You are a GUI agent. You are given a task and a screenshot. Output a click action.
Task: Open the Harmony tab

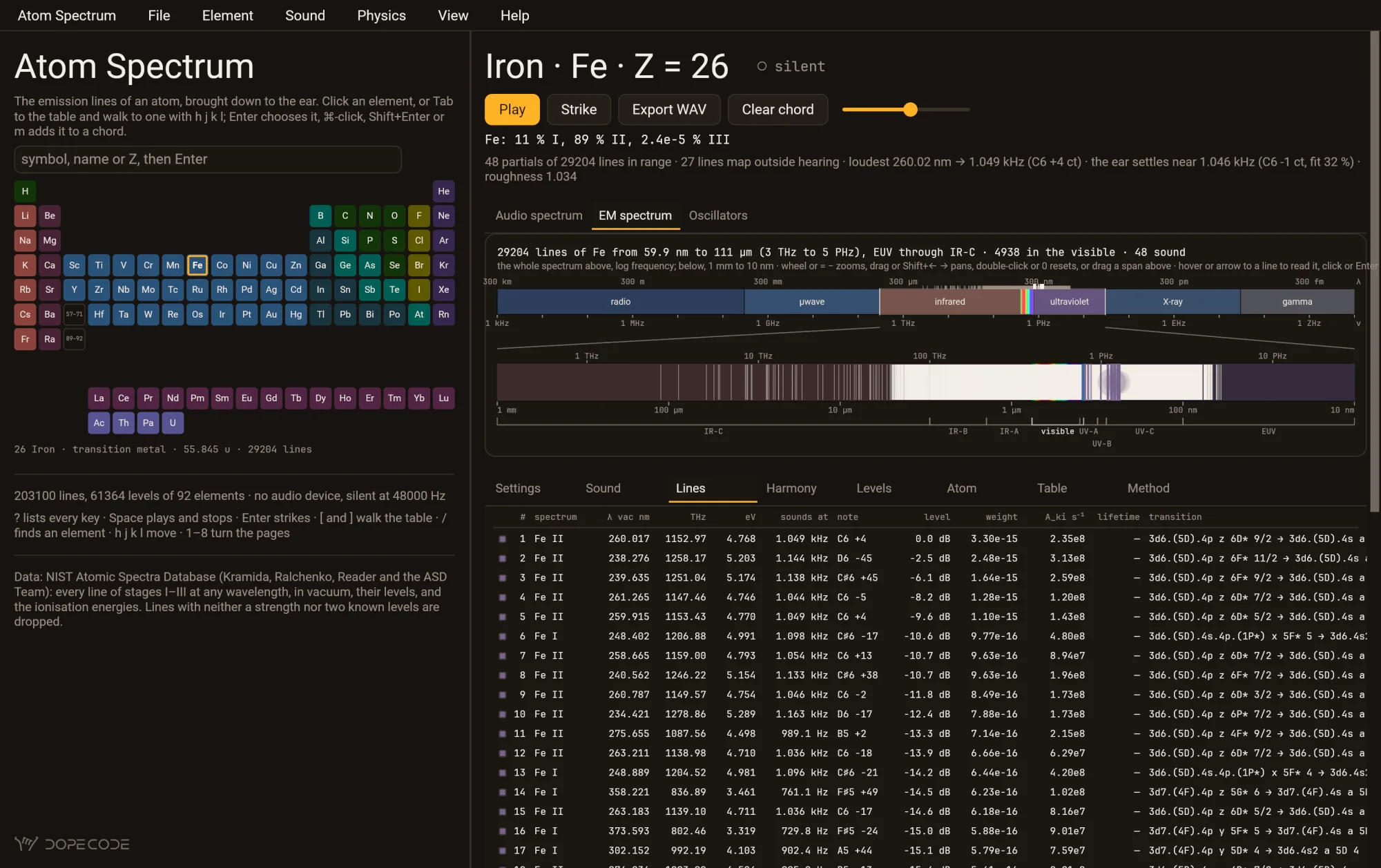pyautogui.click(x=791, y=488)
